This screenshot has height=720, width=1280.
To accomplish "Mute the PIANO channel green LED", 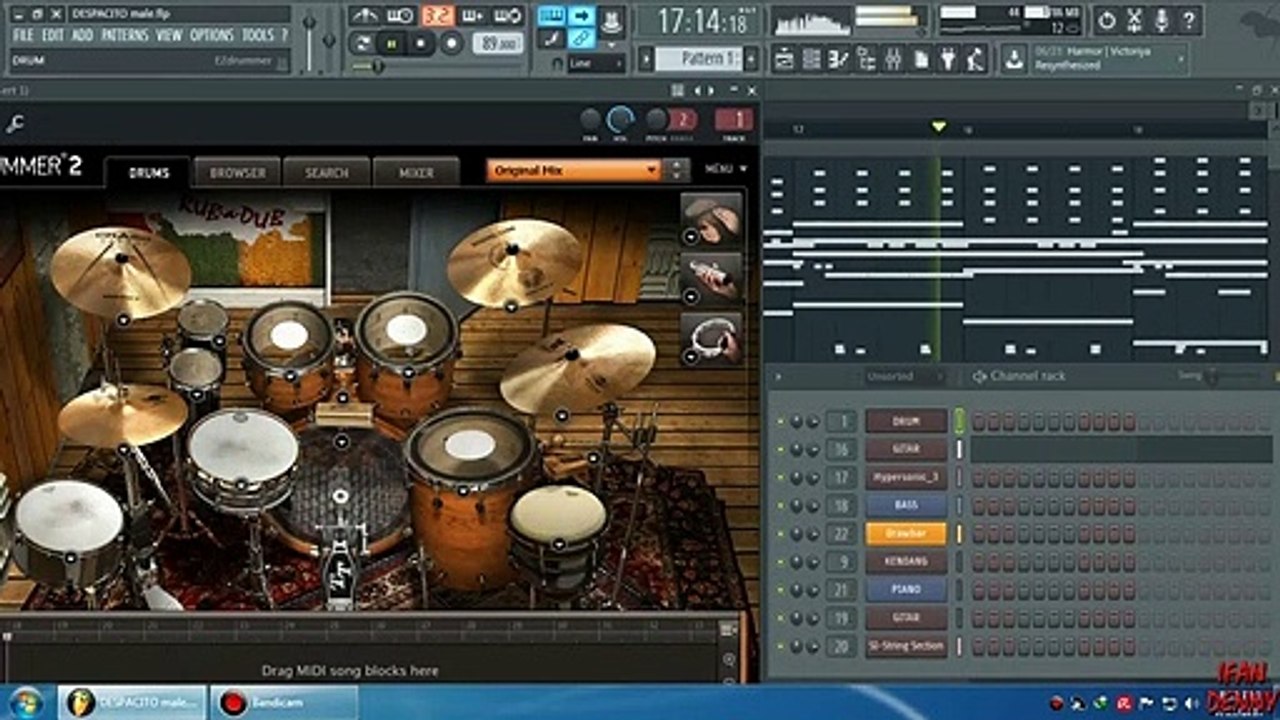I will [x=782, y=590].
